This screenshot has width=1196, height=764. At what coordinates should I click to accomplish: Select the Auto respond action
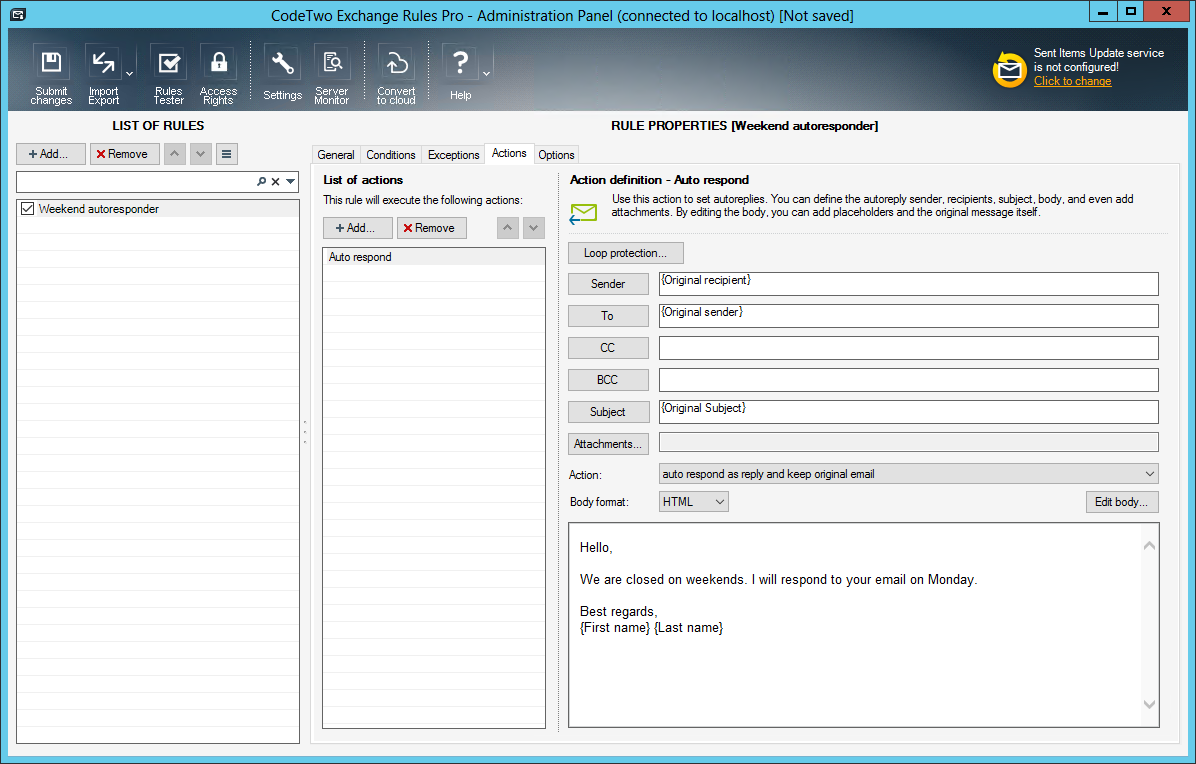[434, 257]
